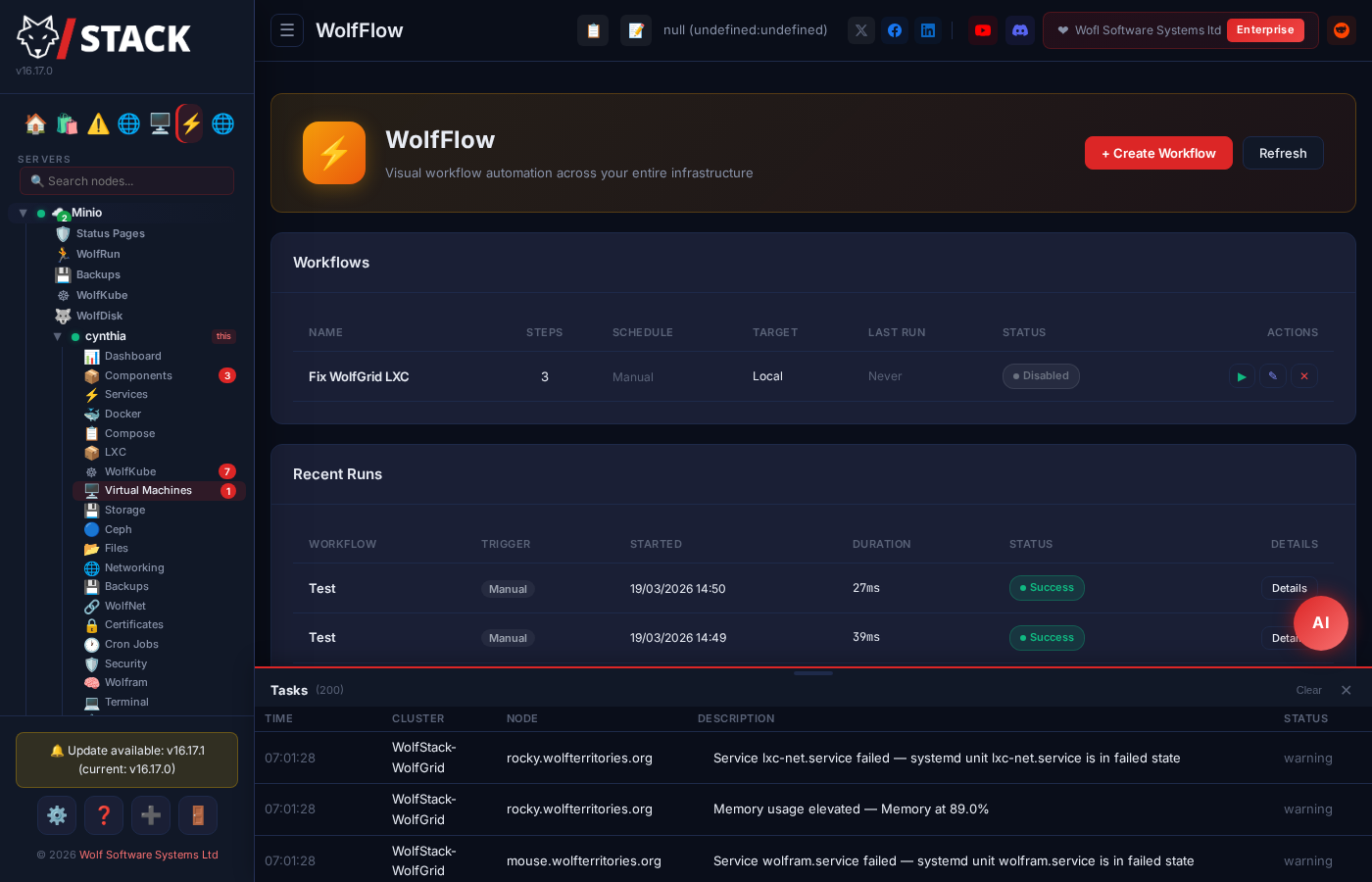Click the Refresh button
Screen dimensions: 1372x882
point(1283,153)
